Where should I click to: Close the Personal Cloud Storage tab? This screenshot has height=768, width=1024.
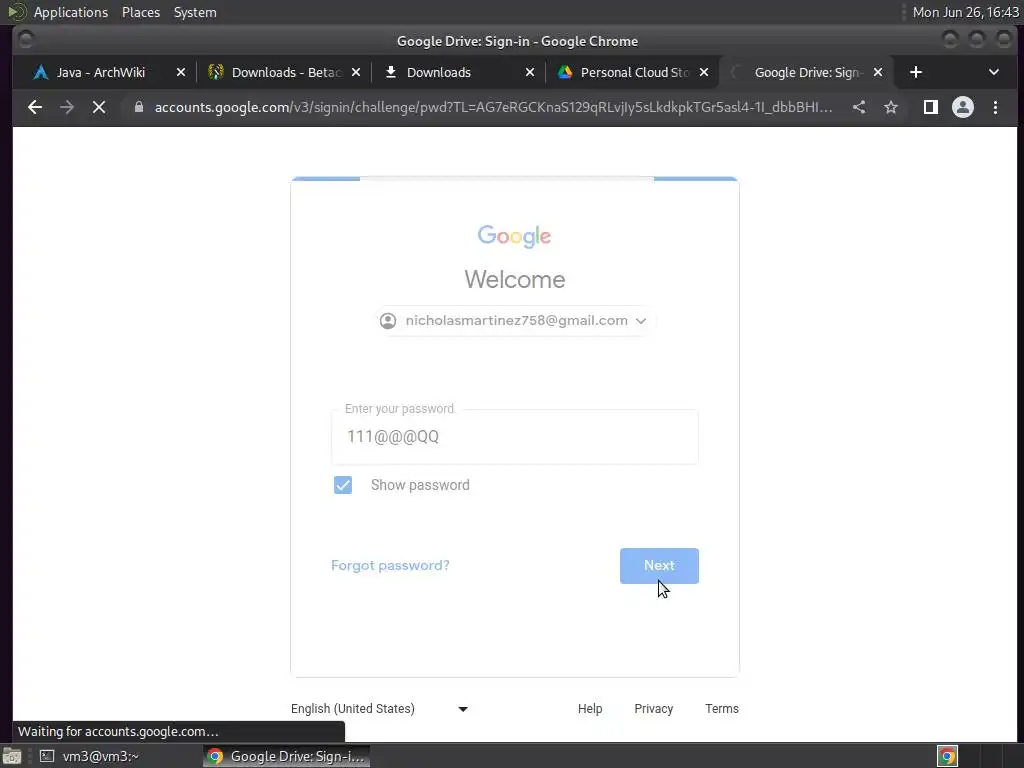point(704,72)
